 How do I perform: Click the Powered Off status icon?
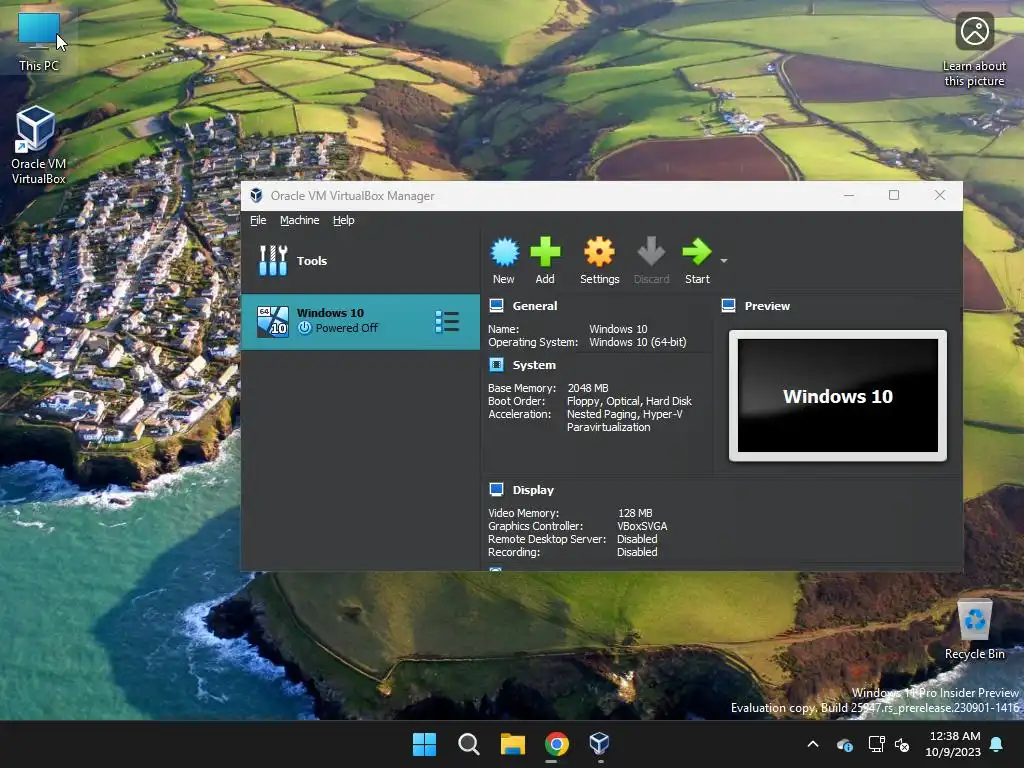[304, 328]
